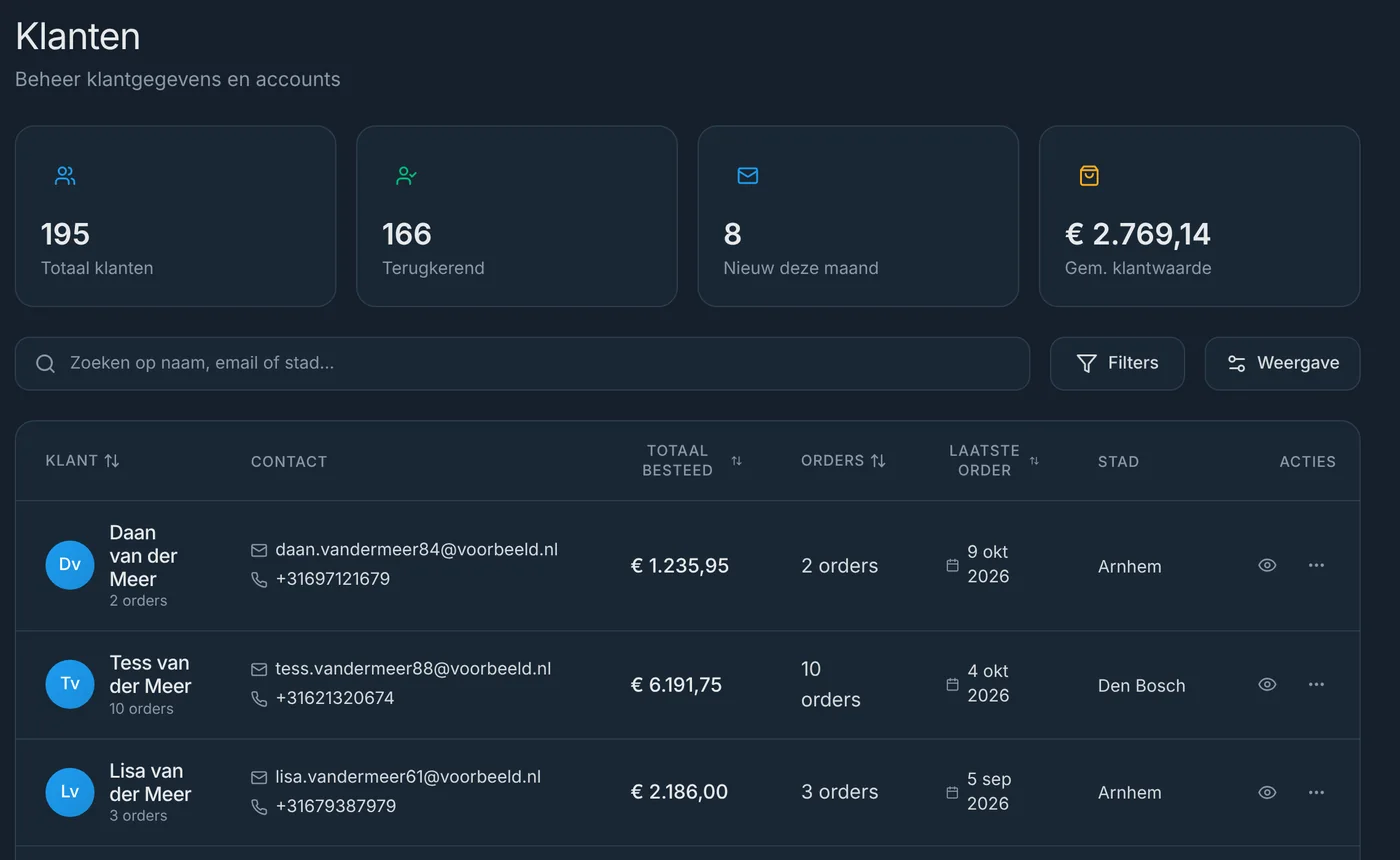This screenshot has height=860, width=1400.
Task: Open the Filters button
Action: (x=1117, y=363)
